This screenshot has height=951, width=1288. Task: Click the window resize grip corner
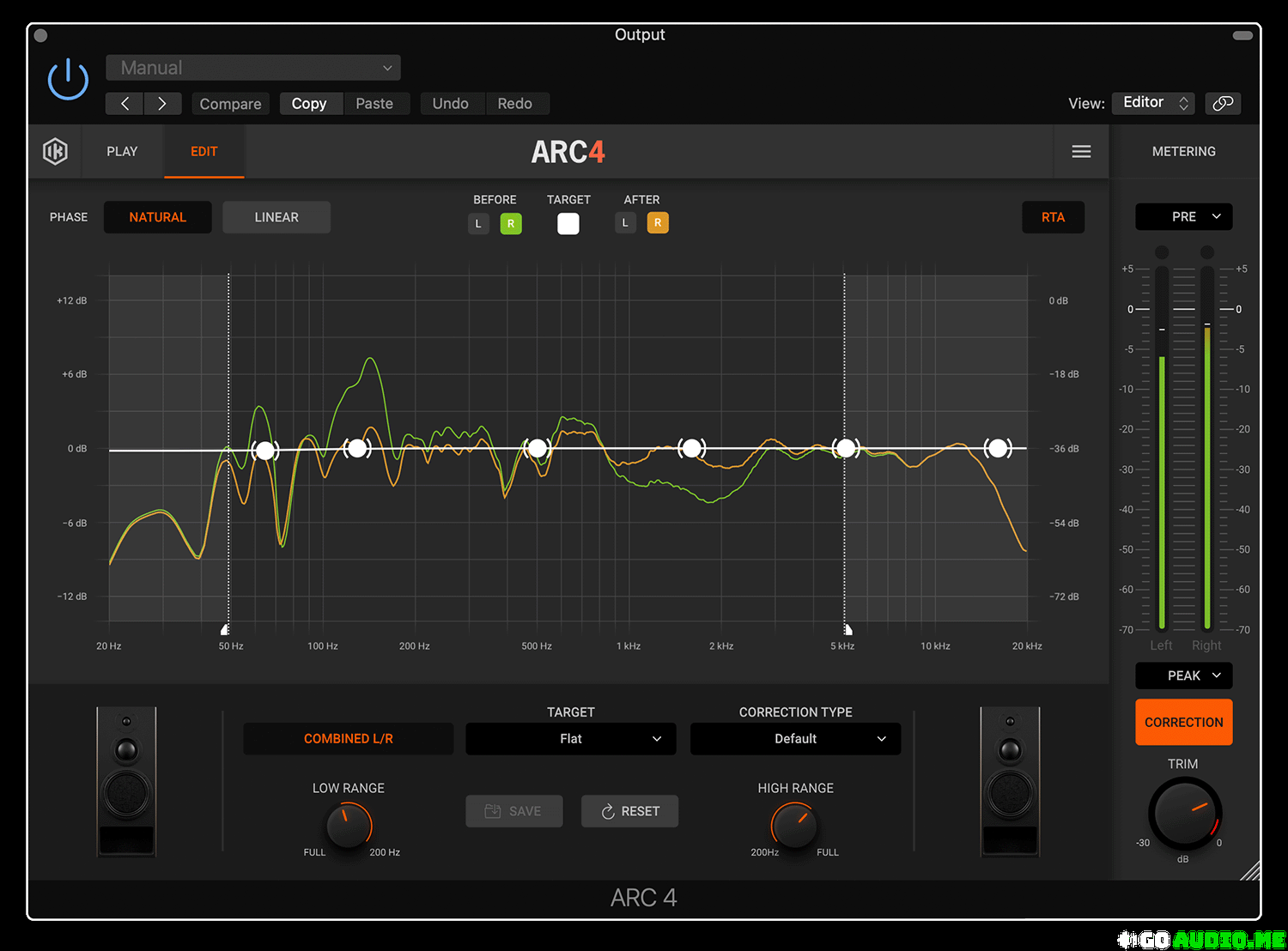pyautogui.click(x=1251, y=870)
